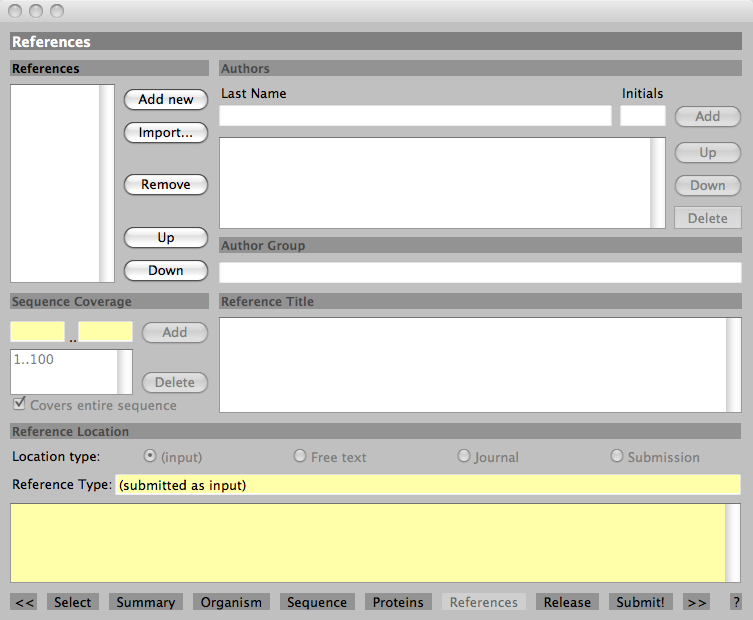The height and width of the screenshot is (620, 753).
Task: Select Submission location type
Action: (617, 456)
